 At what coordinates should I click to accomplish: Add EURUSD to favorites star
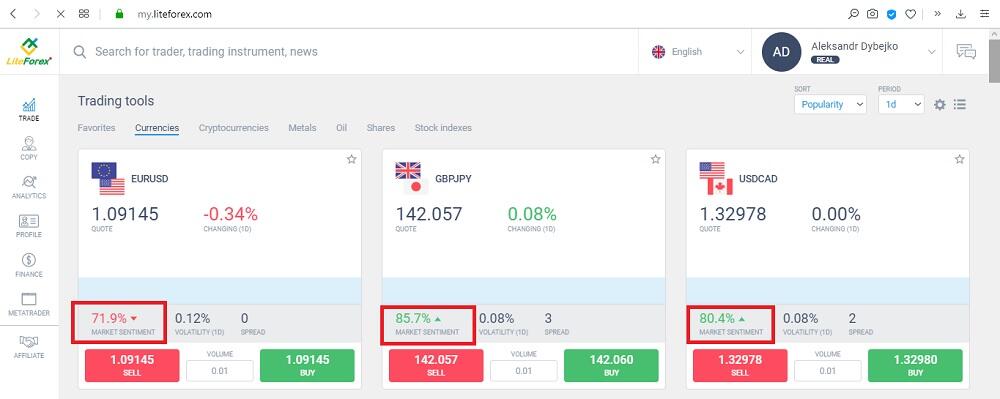351,159
